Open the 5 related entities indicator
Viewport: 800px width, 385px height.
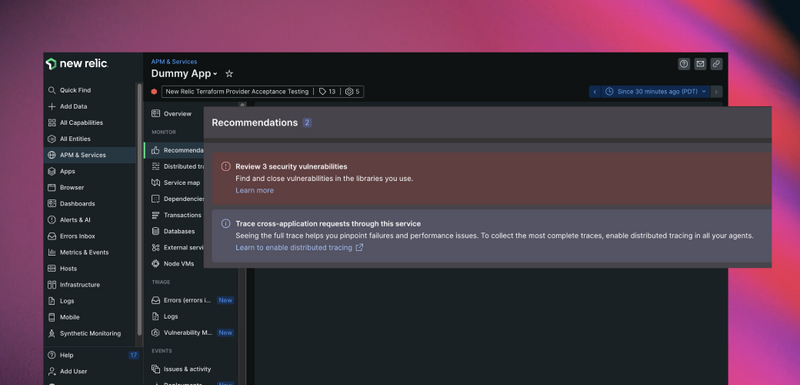pyautogui.click(x=352, y=92)
